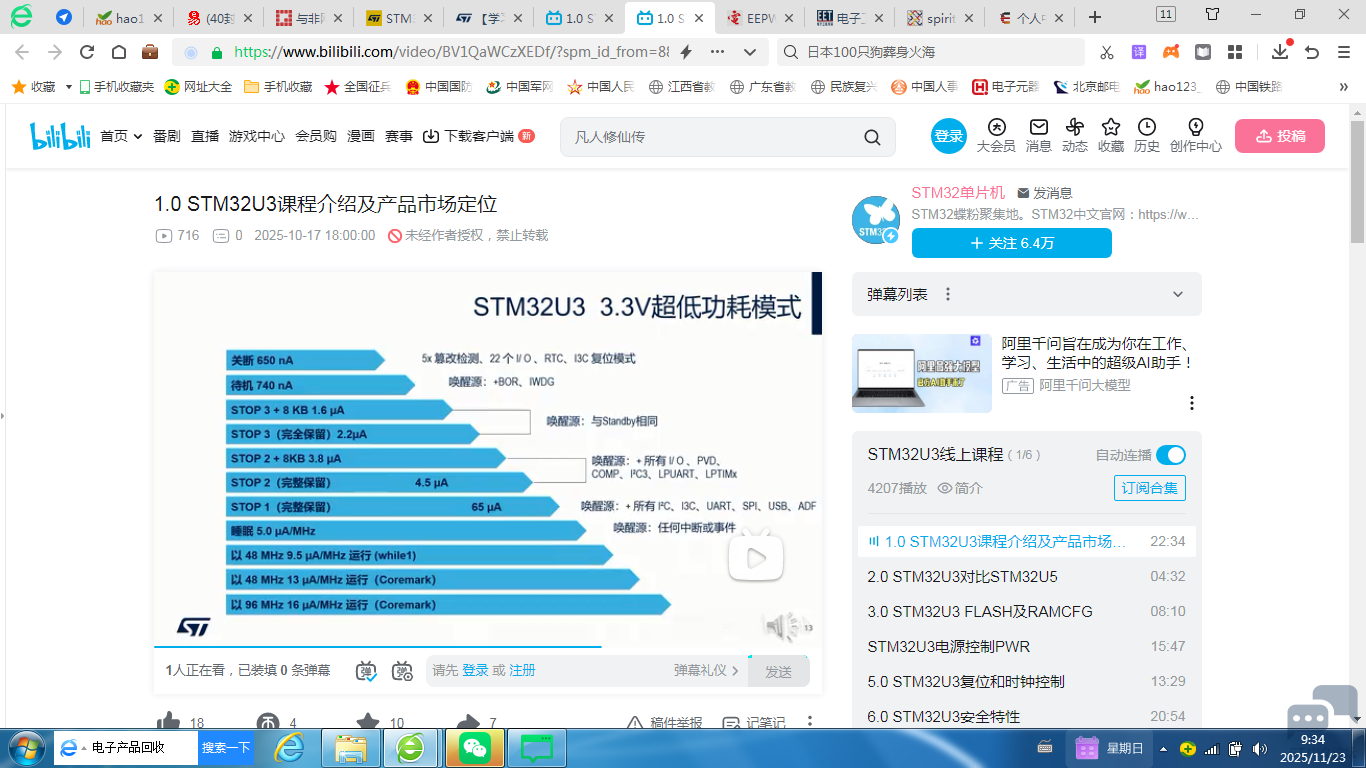This screenshot has width=1366, height=768.
Task: Open danmaku settings icon beside the danmaku toggle
Action: [402, 671]
